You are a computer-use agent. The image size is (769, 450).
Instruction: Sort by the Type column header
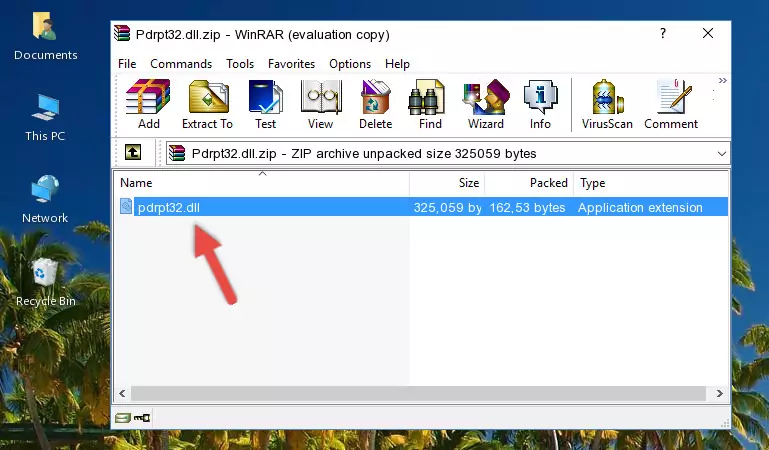pos(651,183)
